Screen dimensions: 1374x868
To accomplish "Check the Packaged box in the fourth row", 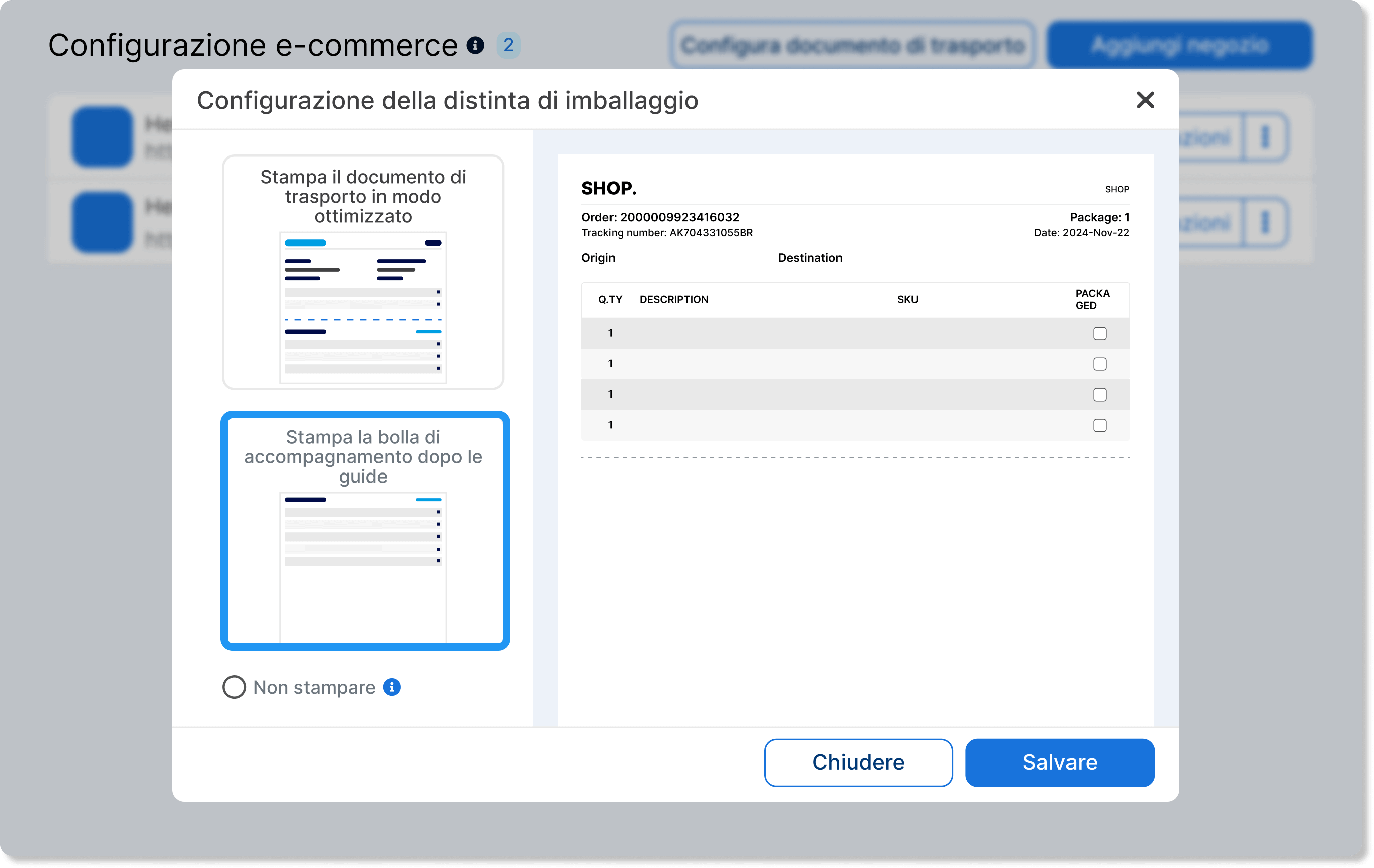I will pyautogui.click(x=1100, y=425).
